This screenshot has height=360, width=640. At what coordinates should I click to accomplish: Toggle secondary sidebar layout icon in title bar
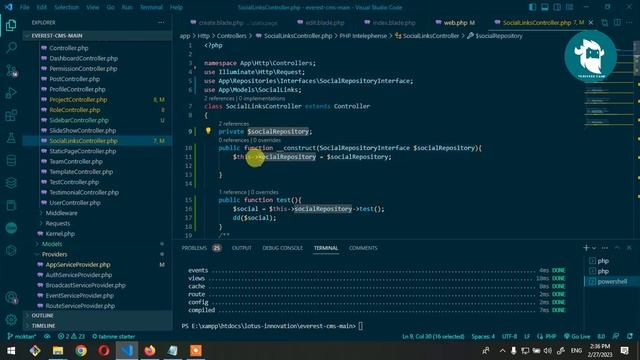557,7
